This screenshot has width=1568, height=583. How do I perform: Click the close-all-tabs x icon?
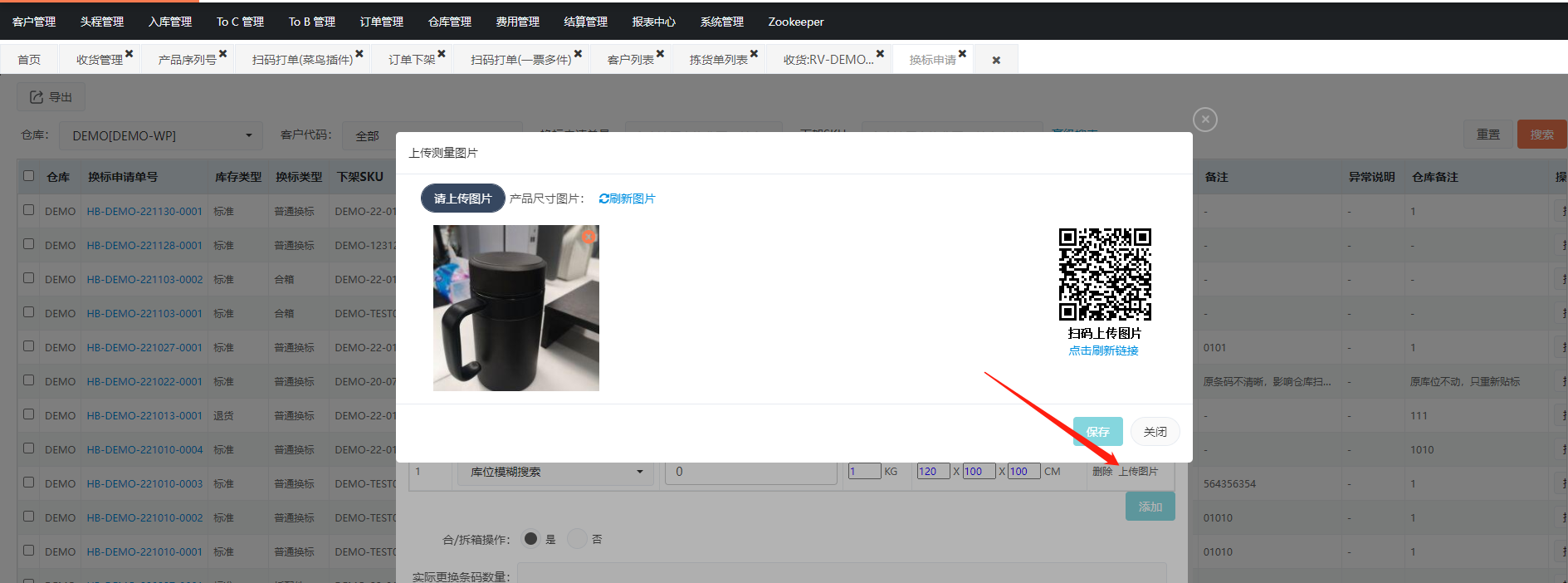coord(996,60)
